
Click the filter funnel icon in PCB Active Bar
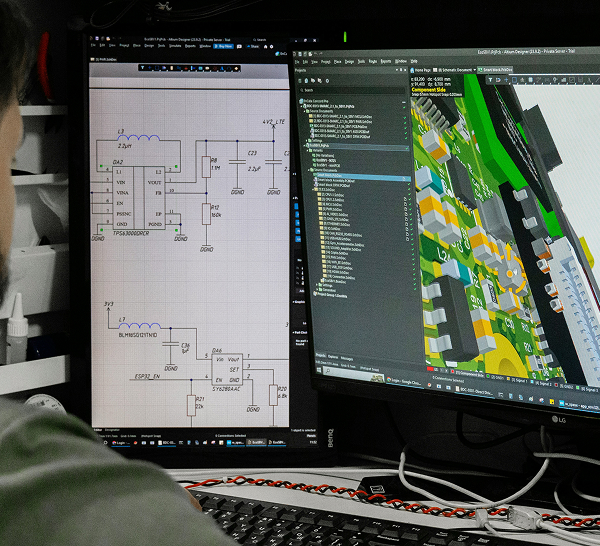(490, 80)
